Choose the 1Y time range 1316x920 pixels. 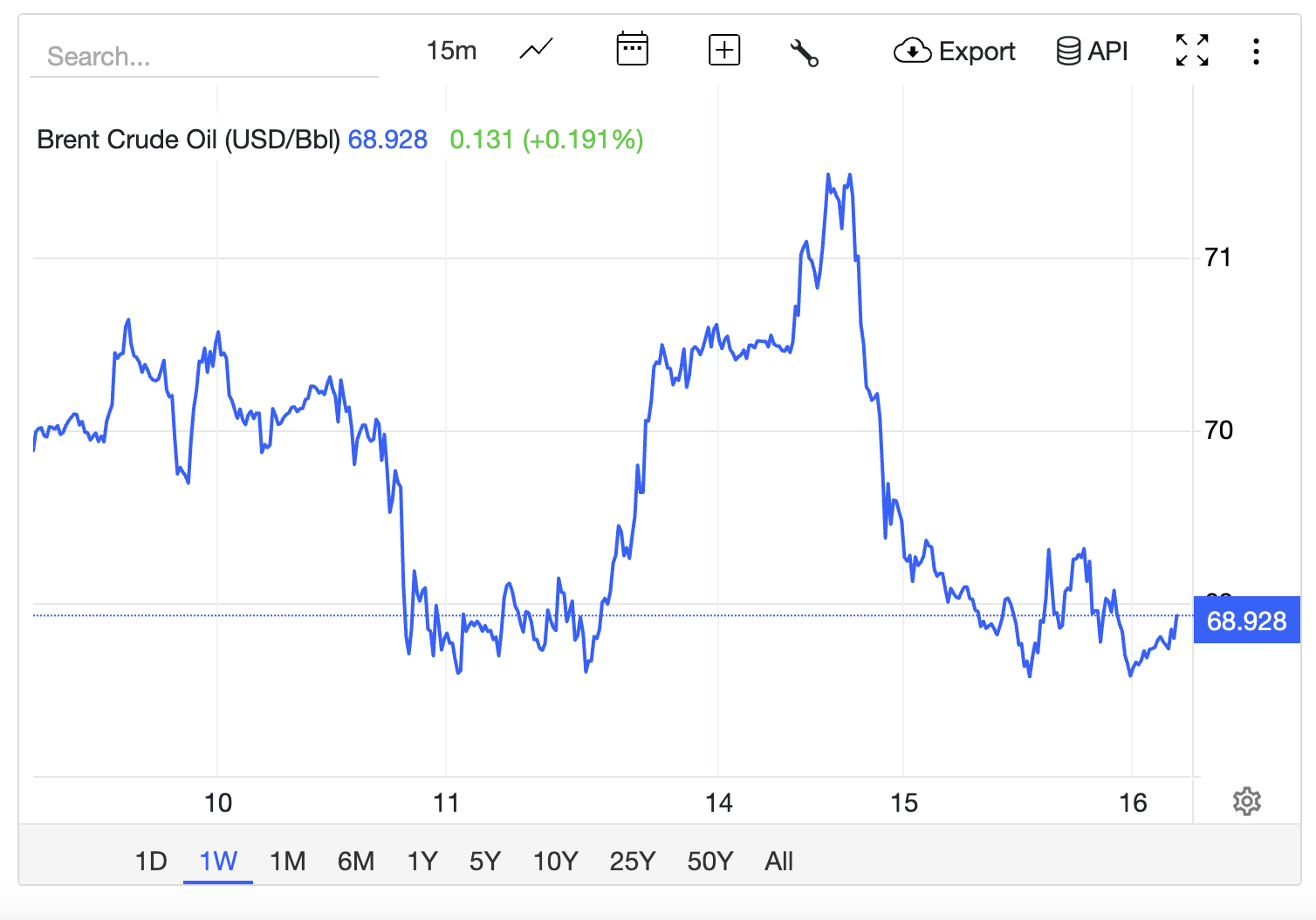(x=422, y=862)
